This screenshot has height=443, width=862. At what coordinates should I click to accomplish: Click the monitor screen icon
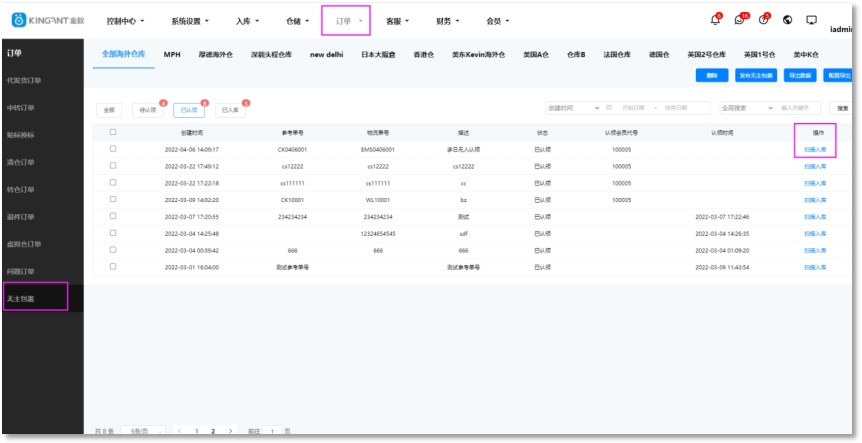(x=811, y=20)
